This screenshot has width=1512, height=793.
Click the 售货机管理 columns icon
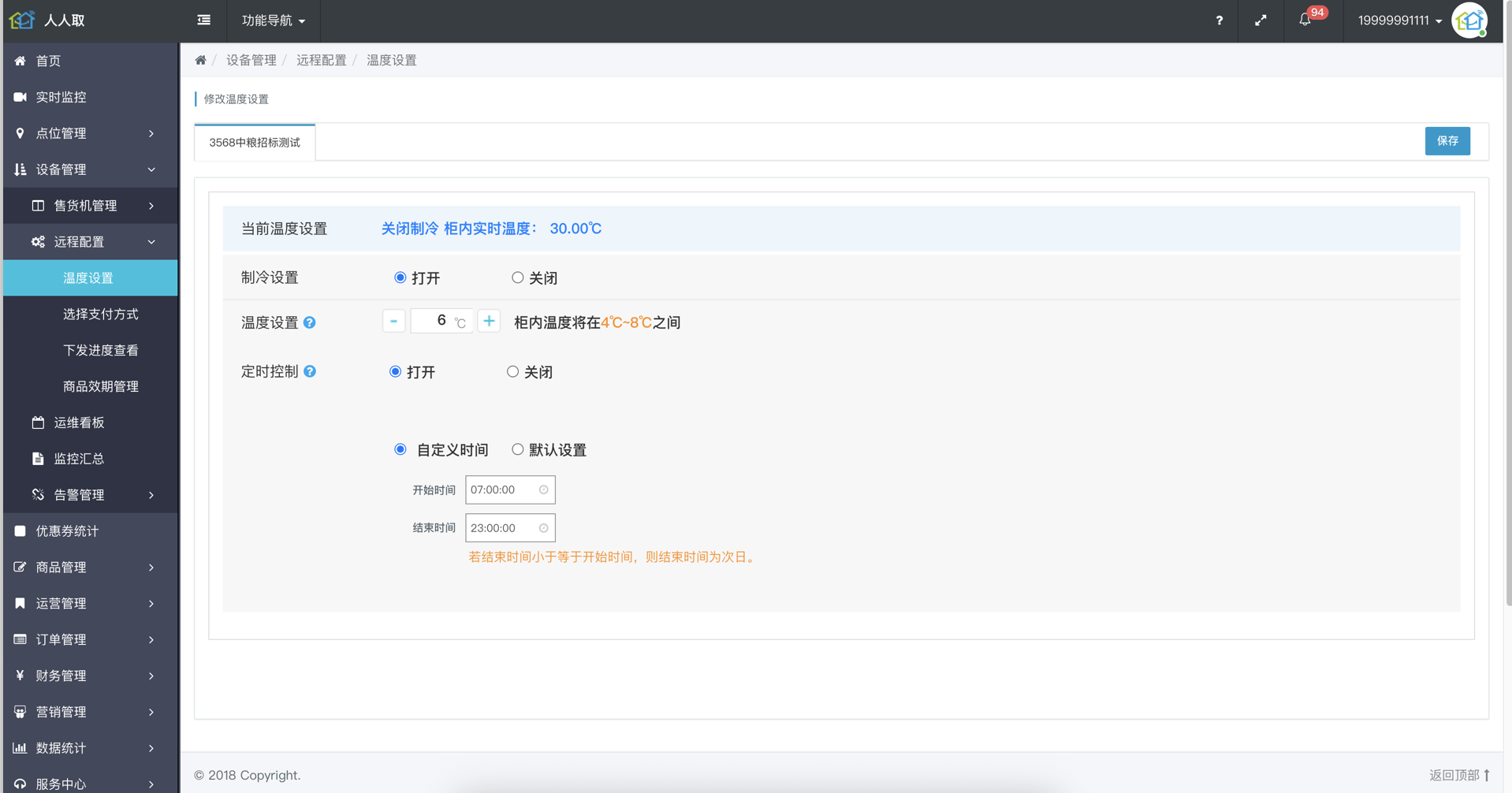pos(38,206)
